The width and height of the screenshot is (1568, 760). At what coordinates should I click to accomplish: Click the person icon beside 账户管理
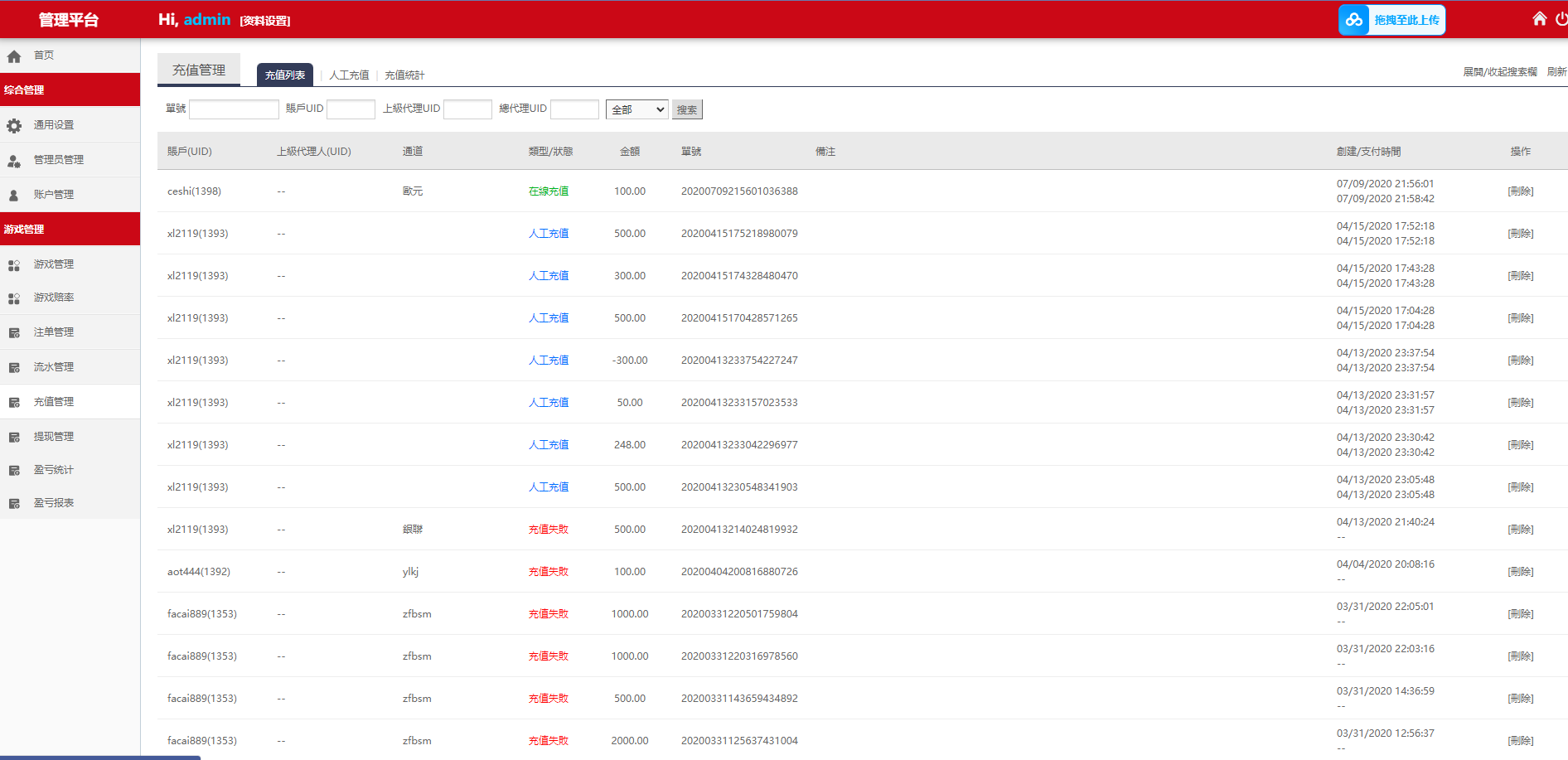tap(14, 196)
